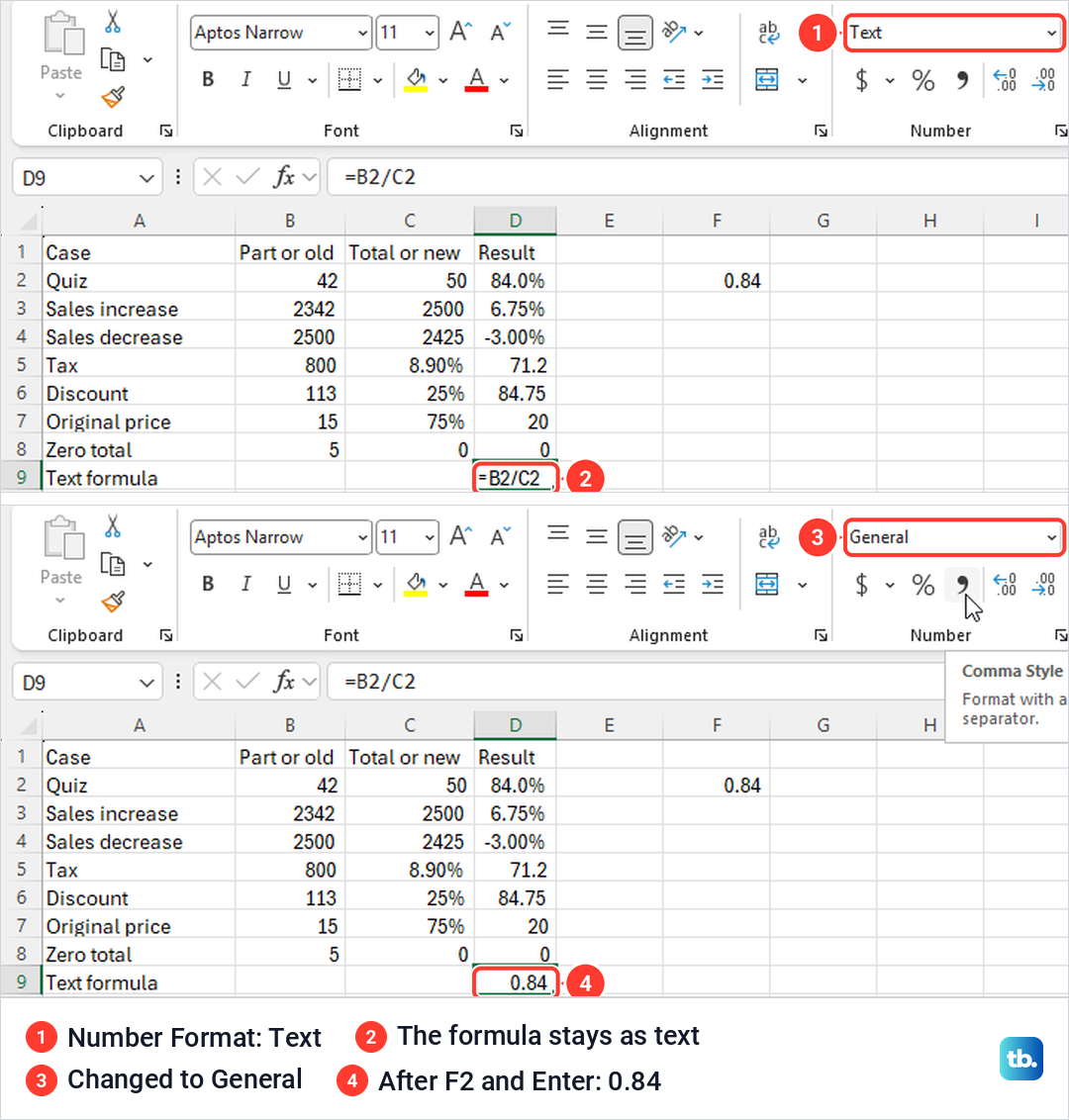The image size is (1069, 1120).
Task: Toggle Bold in the General-format ribbon
Action: (x=208, y=584)
